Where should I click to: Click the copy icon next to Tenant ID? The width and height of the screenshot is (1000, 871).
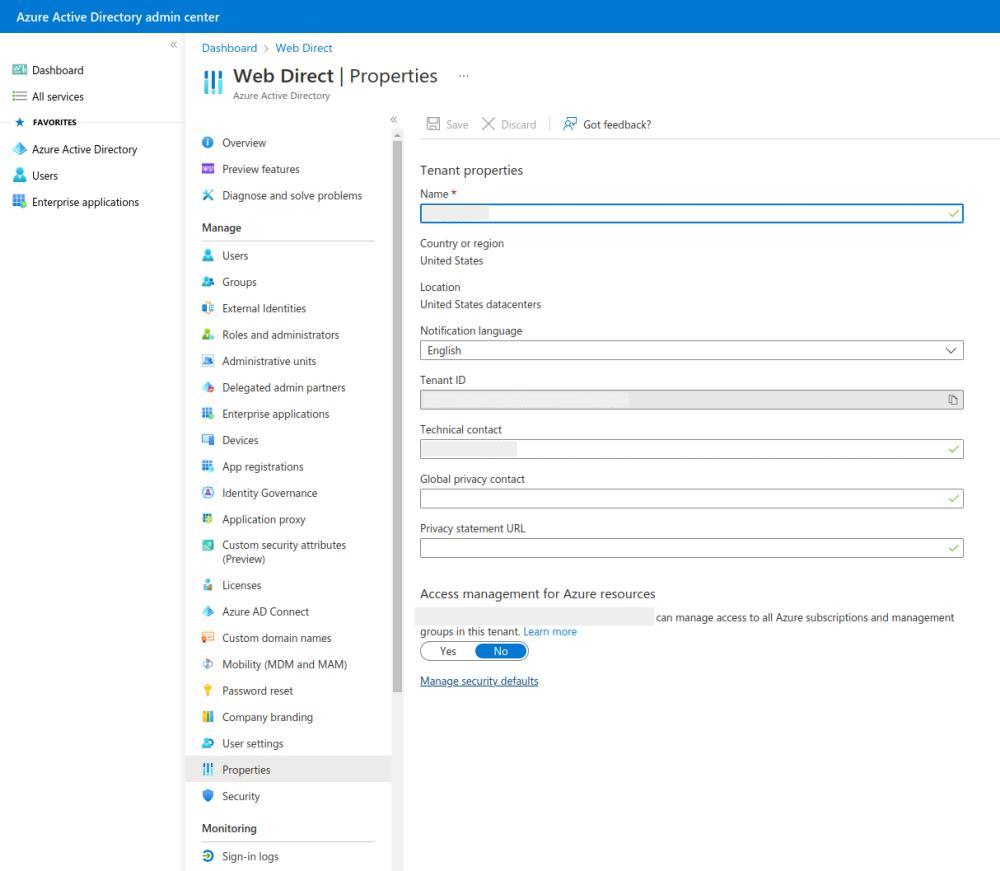953,399
